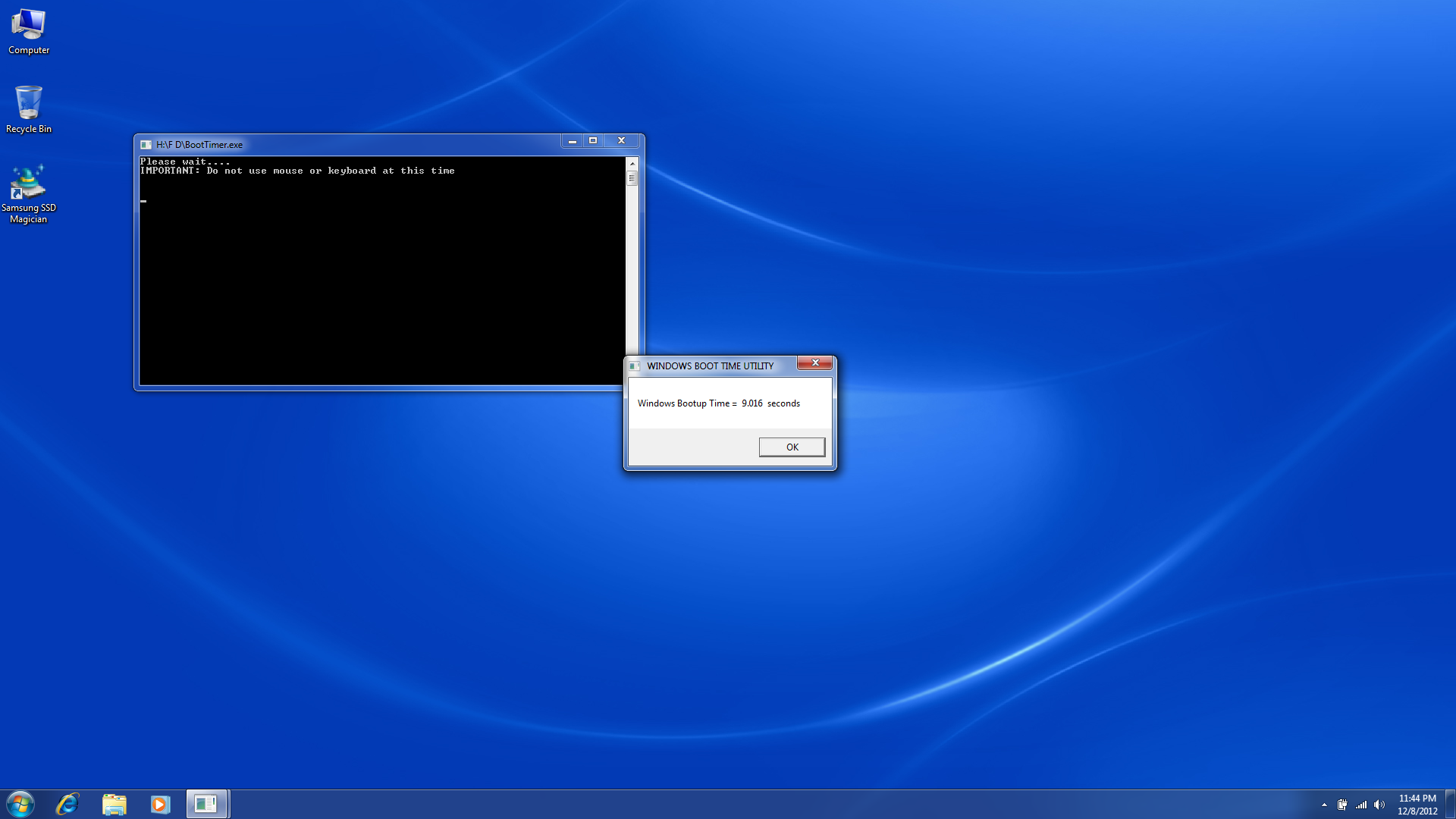Close the Windows Boot Time Utility dialog
Screen dimensions: 1456x819
click(815, 362)
